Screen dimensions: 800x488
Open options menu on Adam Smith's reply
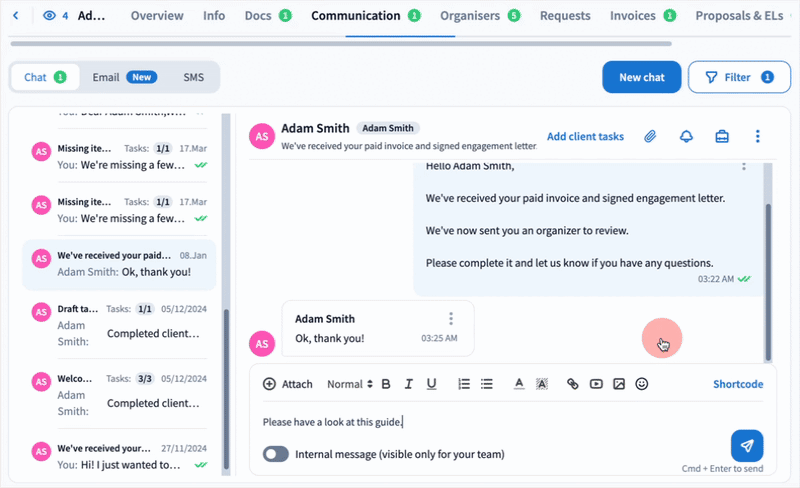451,319
